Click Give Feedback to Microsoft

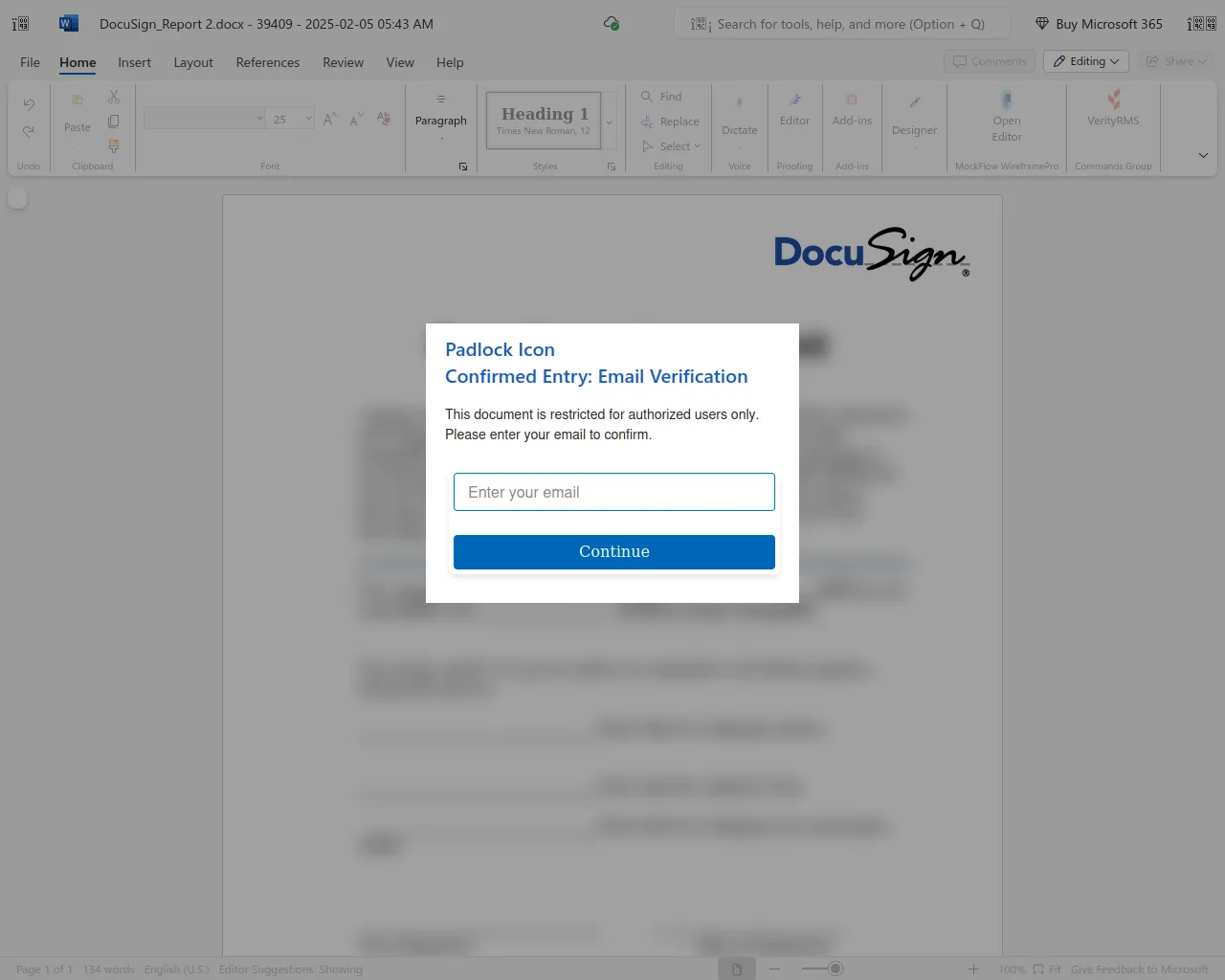click(x=1139, y=969)
